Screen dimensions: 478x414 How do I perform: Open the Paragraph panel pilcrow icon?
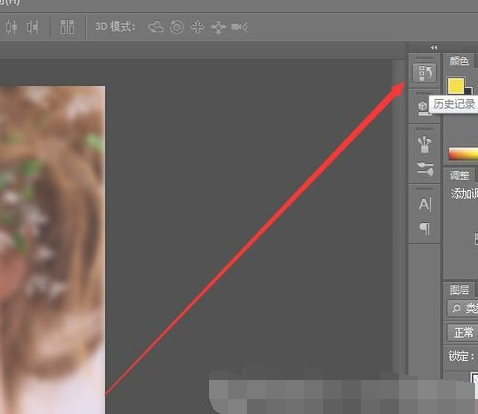425,229
